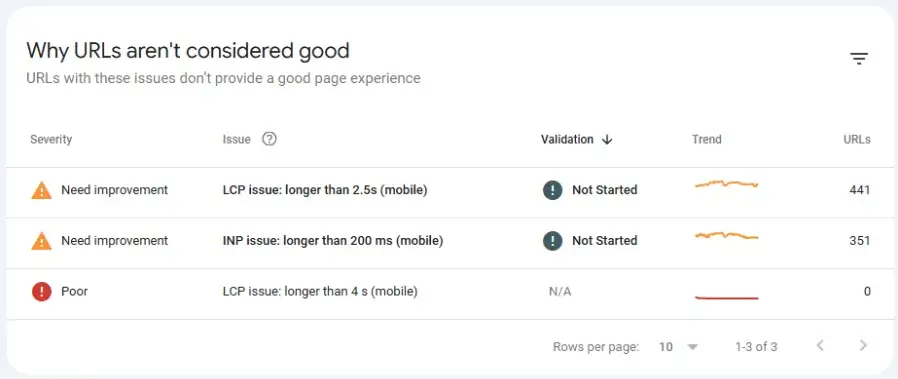This screenshot has width=898, height=379.
Task: Click the Issue column help question mark
Action: (x=269, y=139)
